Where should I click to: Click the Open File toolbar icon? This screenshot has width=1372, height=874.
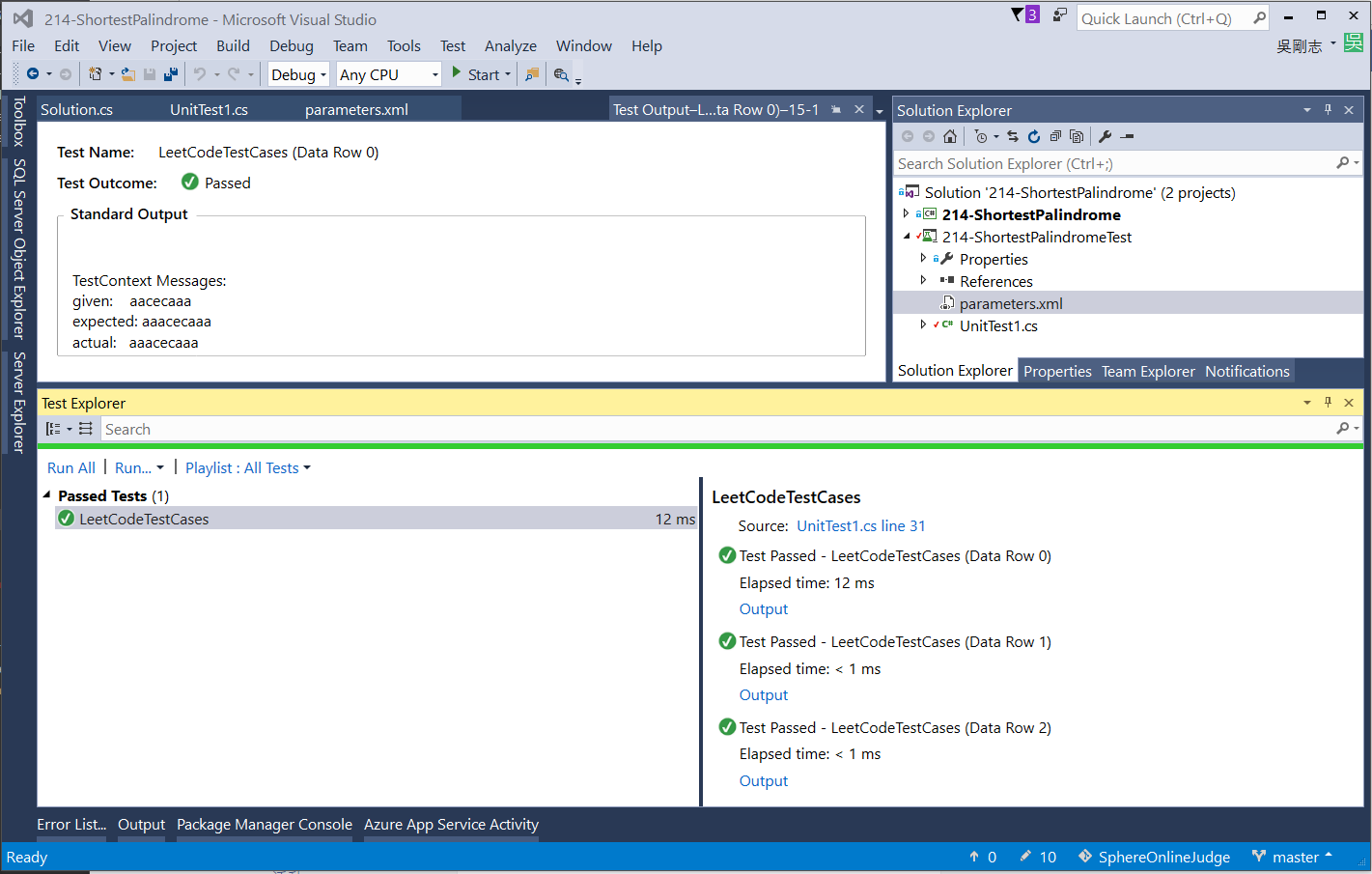tap(127, 74)
